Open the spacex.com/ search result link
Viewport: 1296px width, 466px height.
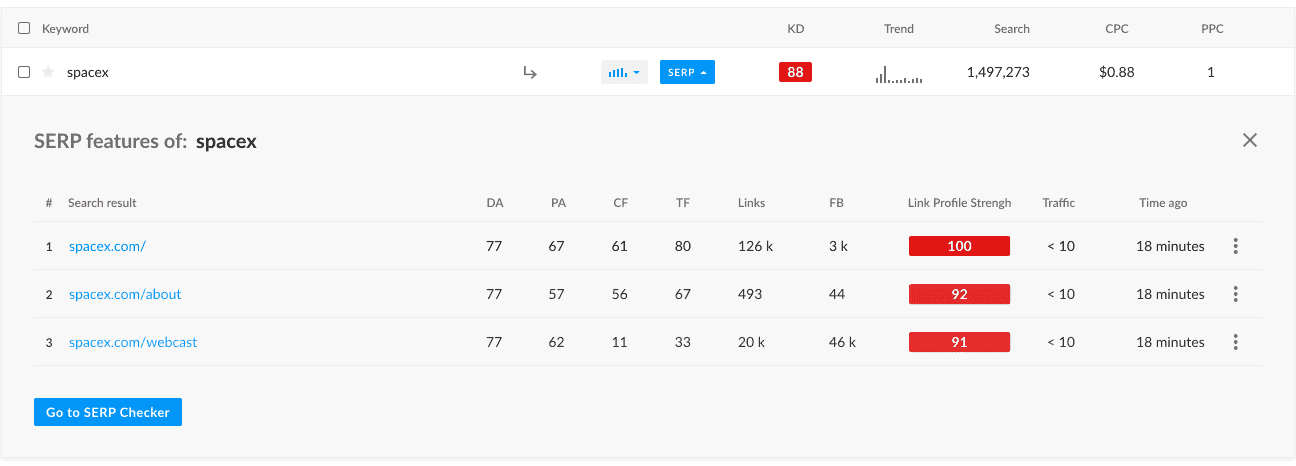107,246
